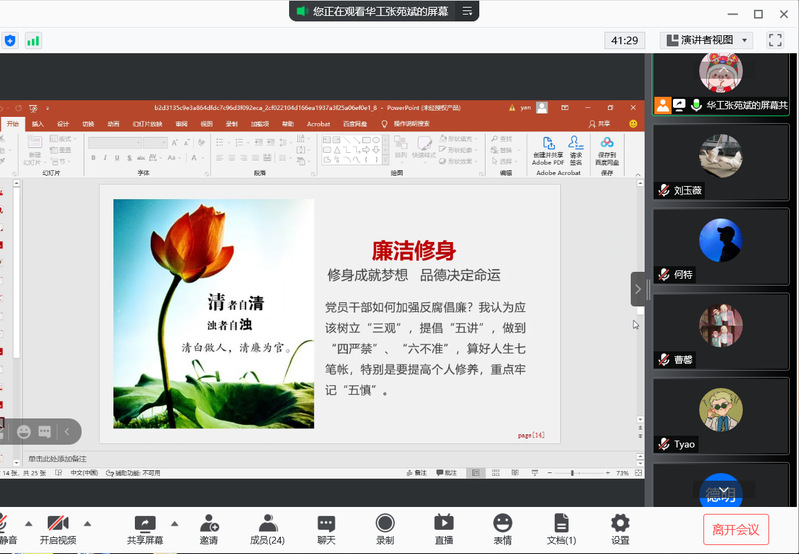Open 文档(1) documents panel

point(561,530)
